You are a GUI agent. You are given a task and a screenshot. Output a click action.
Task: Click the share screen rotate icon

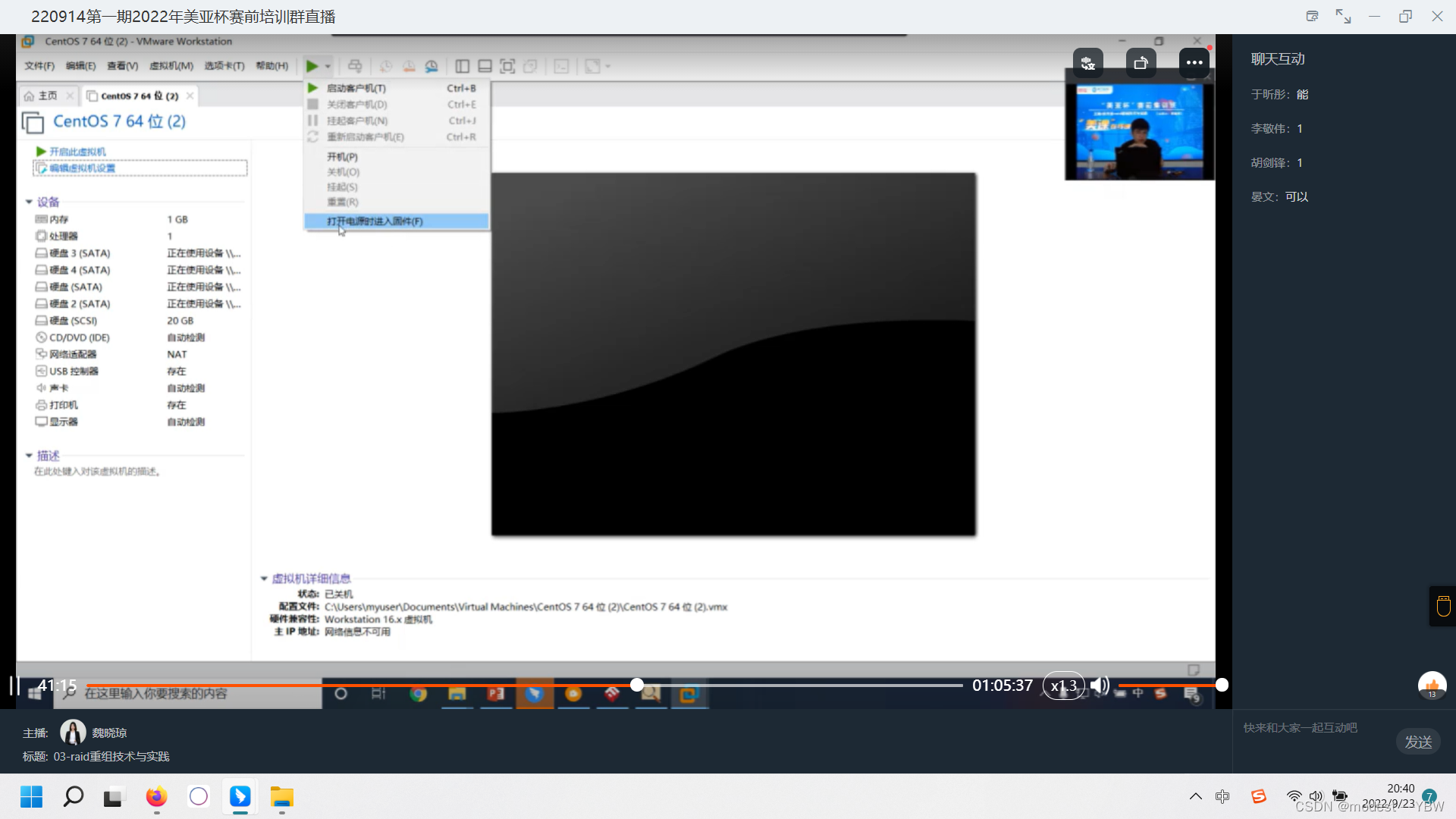[1141, 63]
